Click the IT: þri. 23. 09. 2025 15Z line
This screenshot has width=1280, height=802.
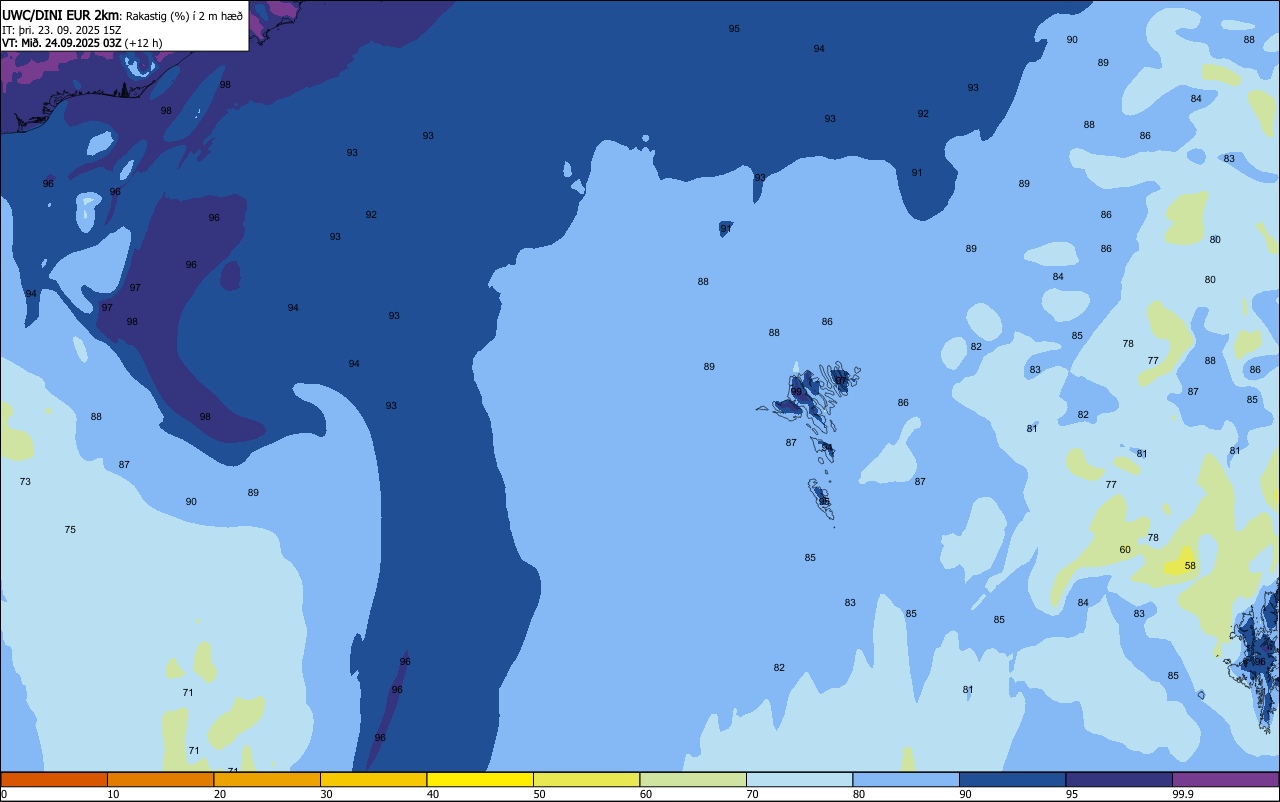tap(62, 30)
